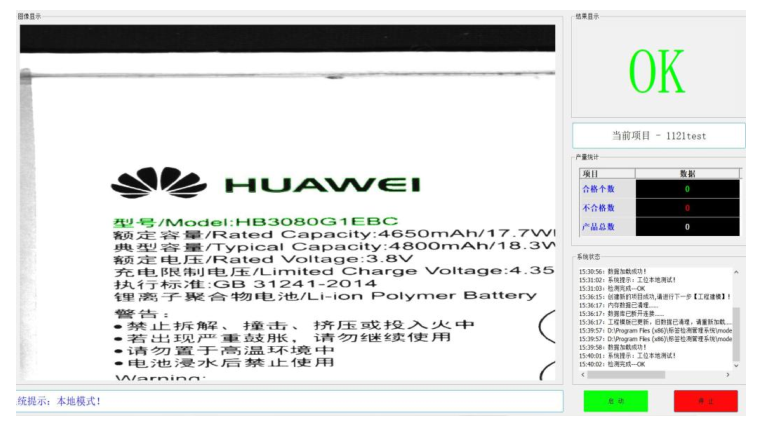Screen dimensions: 758x429
Task: Click the OK inspection result display
Action: 656,72
